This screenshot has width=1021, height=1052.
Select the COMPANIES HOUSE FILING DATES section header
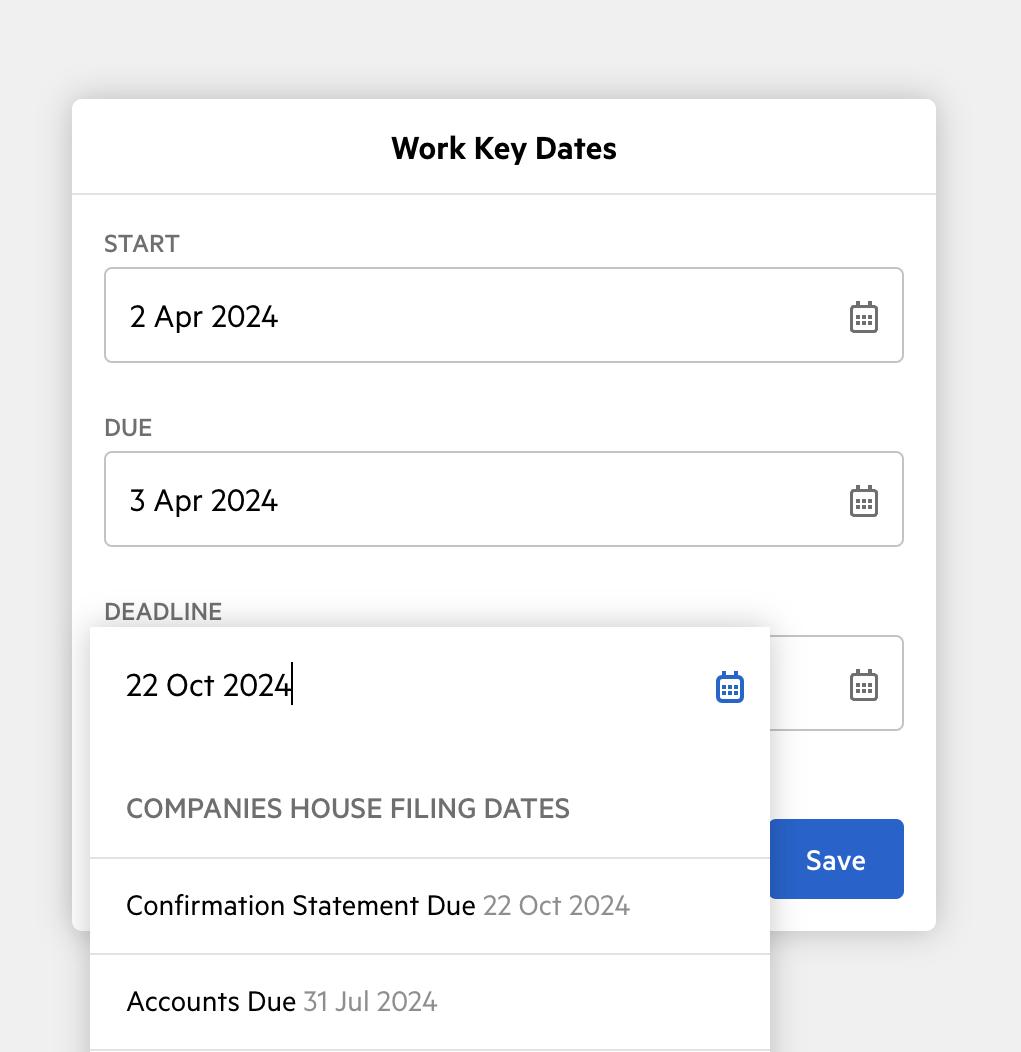coord(347,808)
